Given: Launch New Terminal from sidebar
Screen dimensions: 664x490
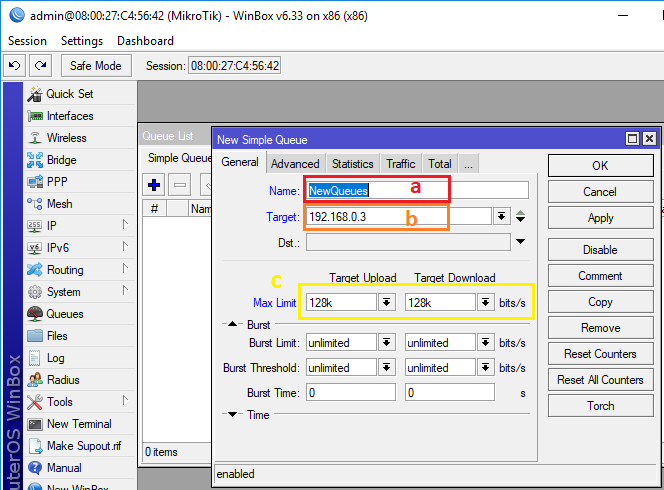Looking at the screenshot, I should (80, 424).
